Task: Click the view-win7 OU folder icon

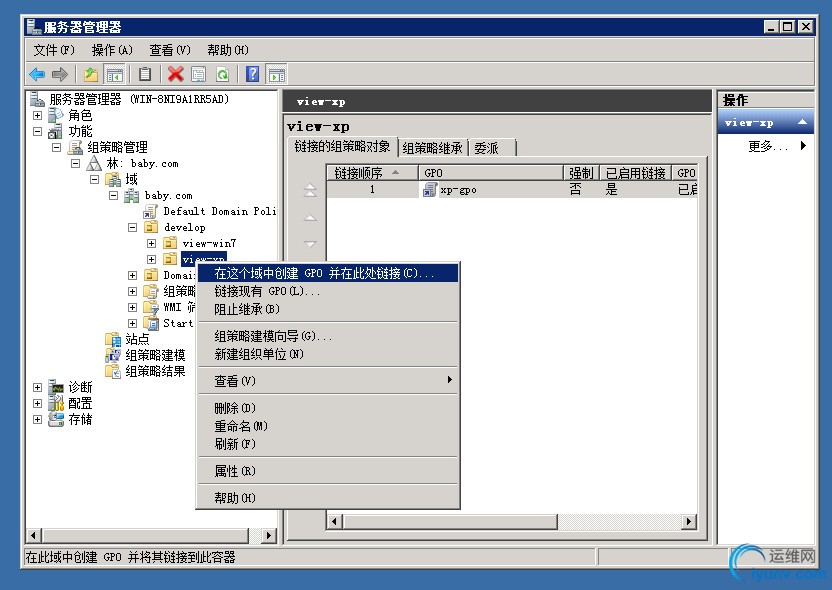Action: [x=170, y=243]
